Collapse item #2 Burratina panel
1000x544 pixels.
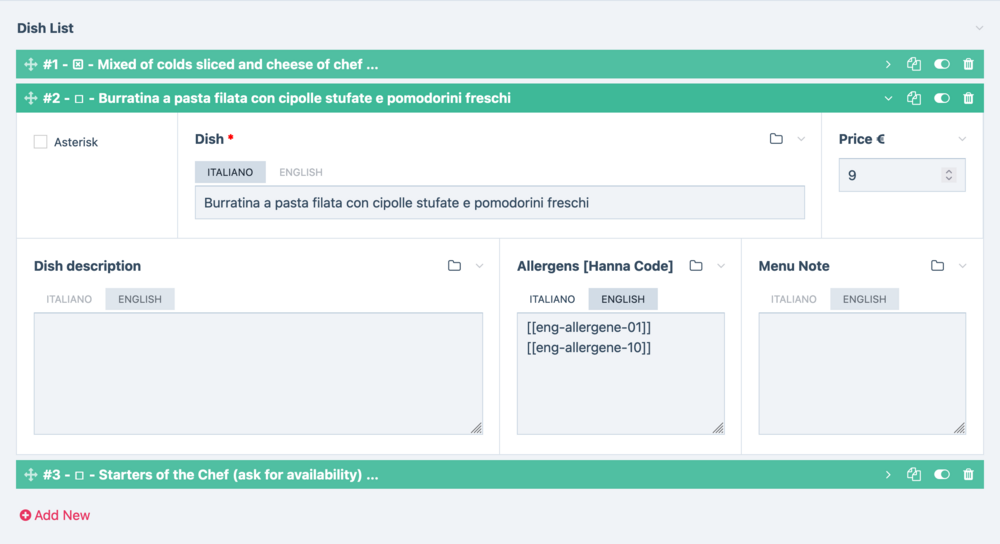click(888, 99)
